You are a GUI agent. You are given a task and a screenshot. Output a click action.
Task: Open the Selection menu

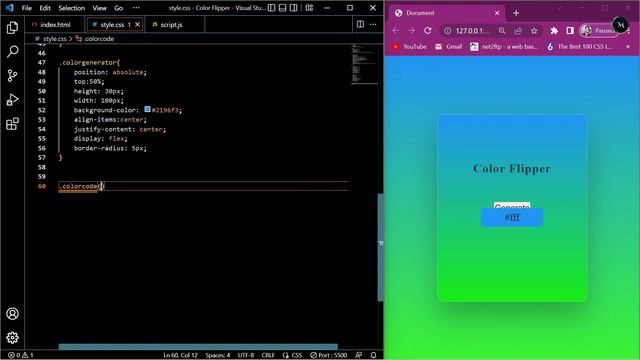tap(71, 8)
